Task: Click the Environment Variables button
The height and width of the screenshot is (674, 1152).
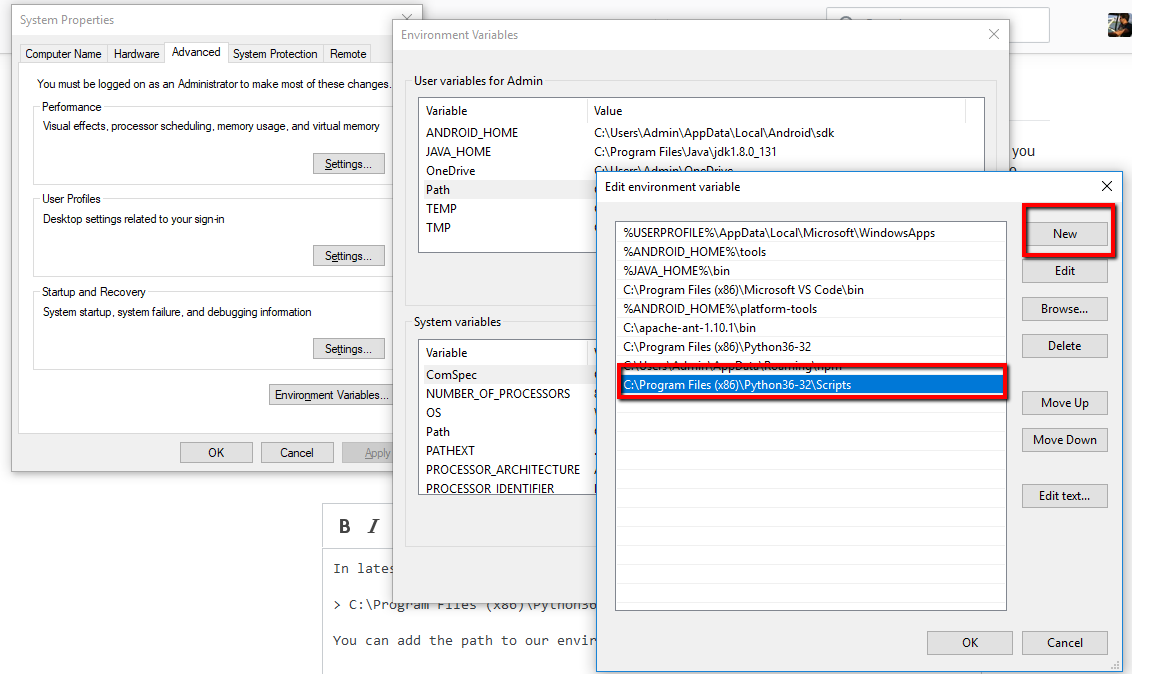Action: click(331, 395)
